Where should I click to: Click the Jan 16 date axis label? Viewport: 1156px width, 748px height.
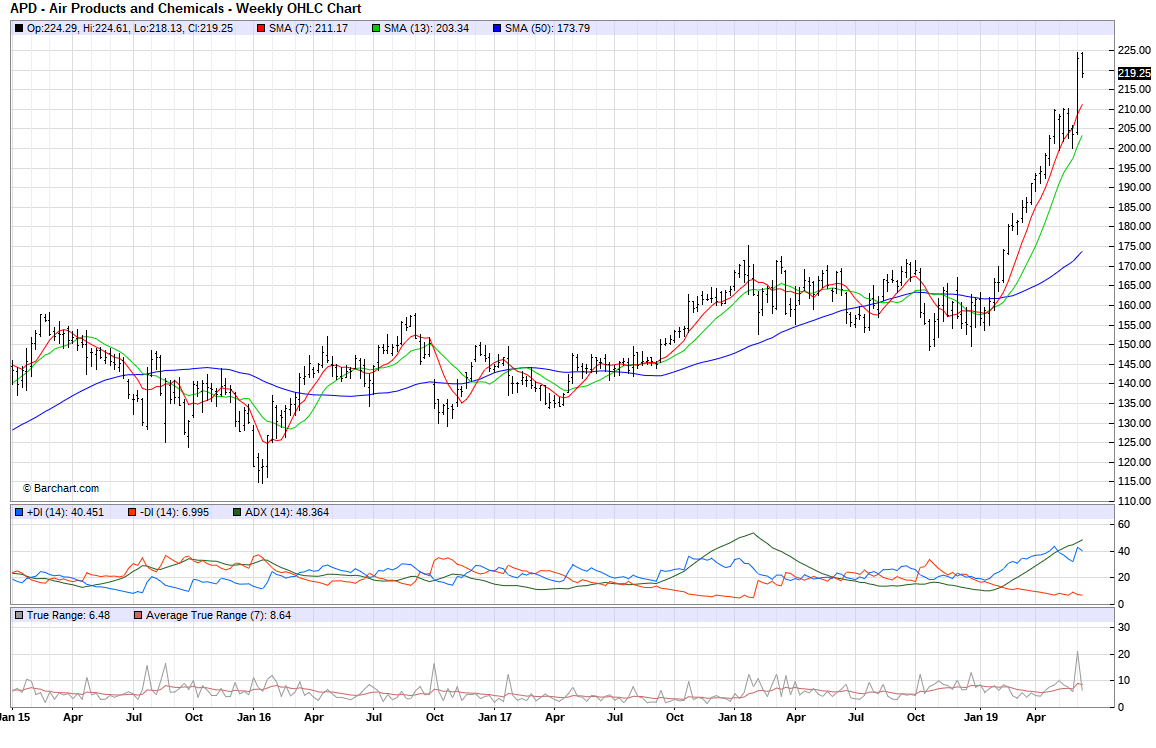tap(254, 717)
